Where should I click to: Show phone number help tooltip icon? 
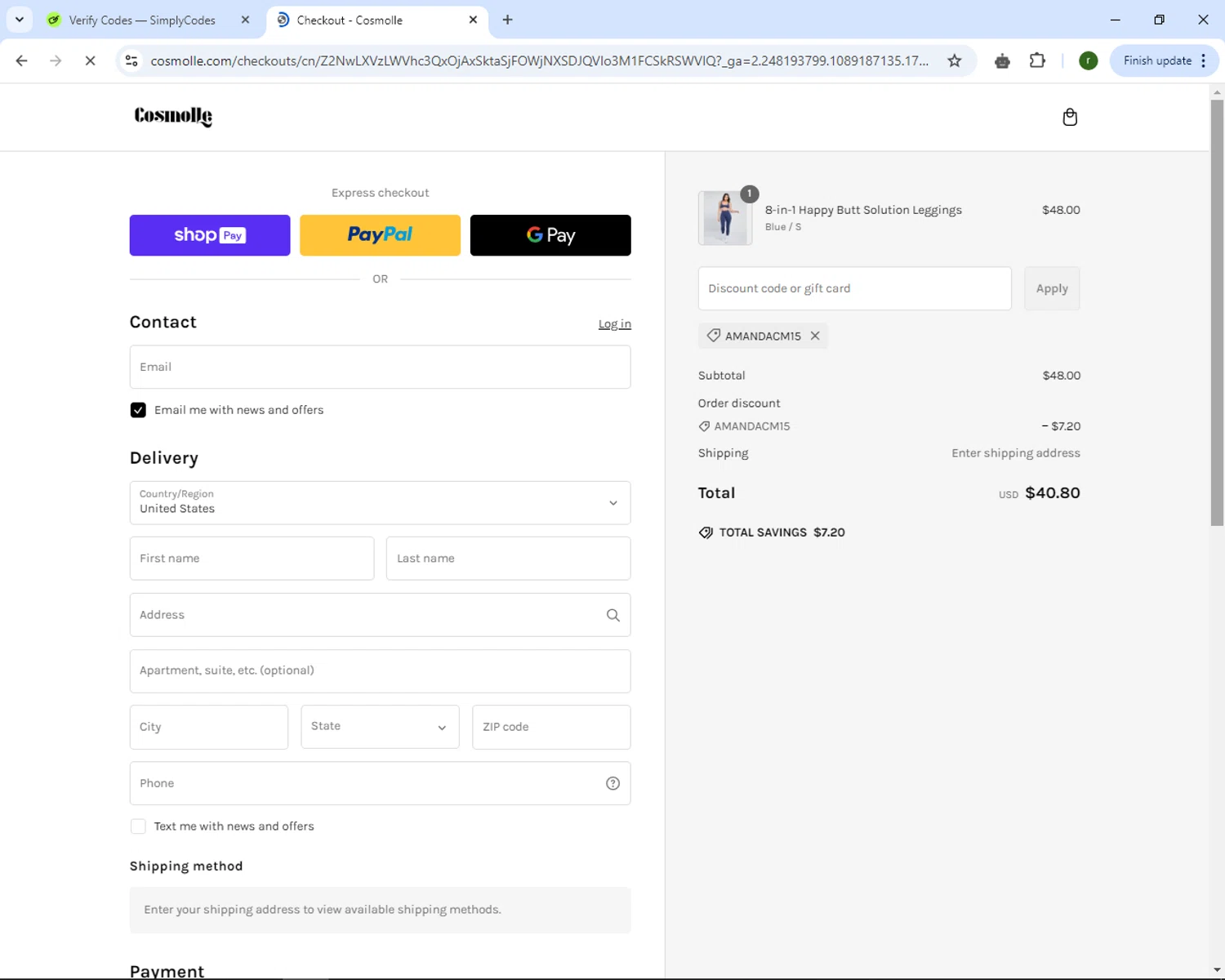[x=612, y=783]
